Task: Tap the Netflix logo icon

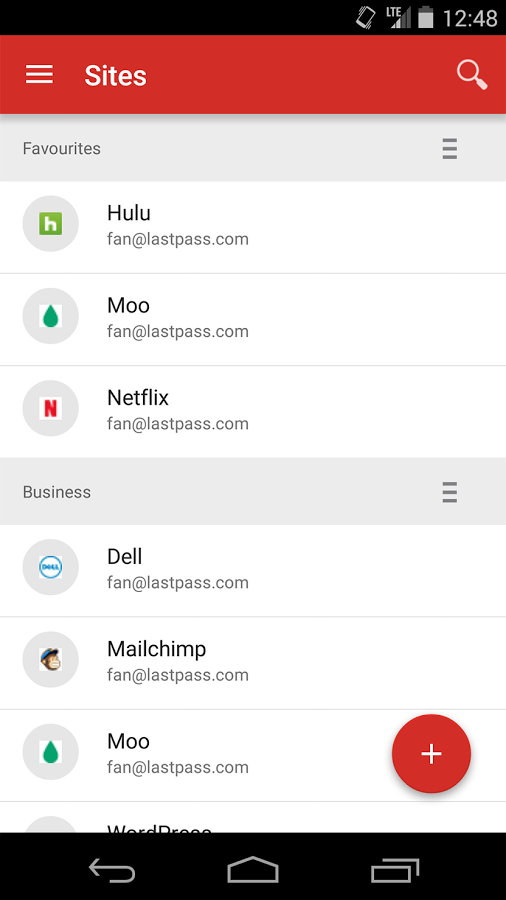Action: (50, 408)
